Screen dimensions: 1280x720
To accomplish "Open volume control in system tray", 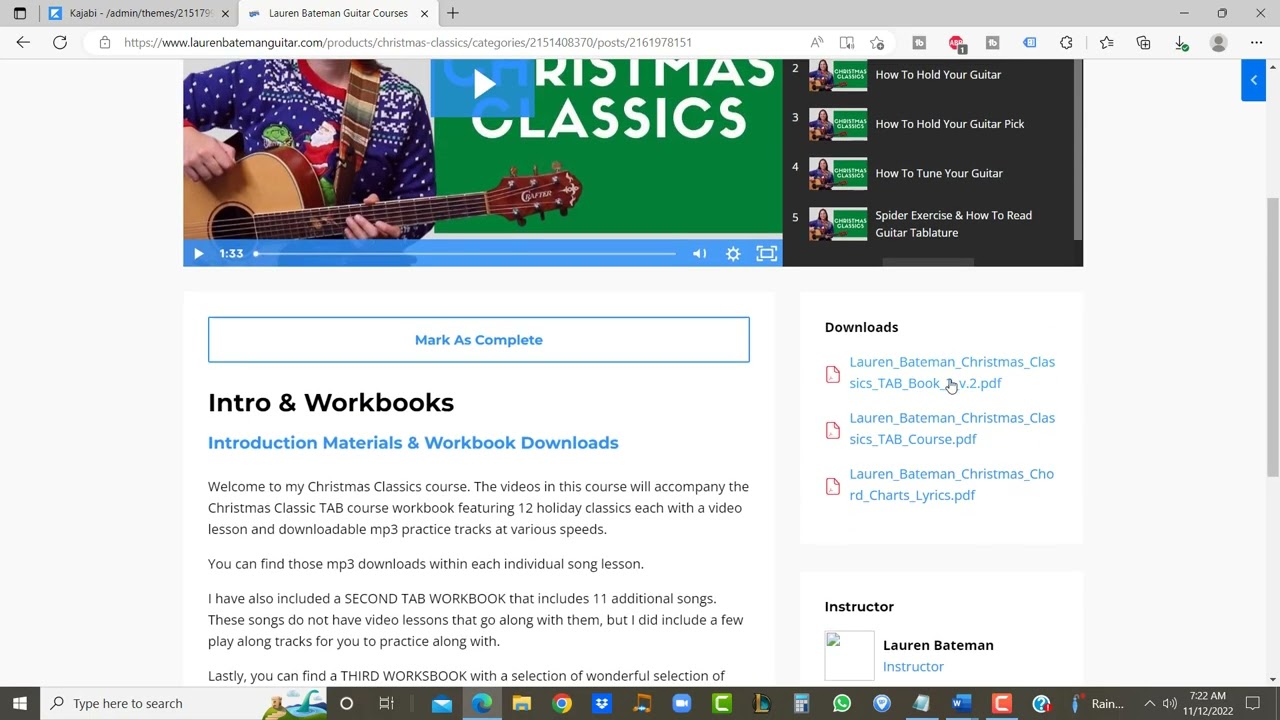I will click(x=1169, y=703).
